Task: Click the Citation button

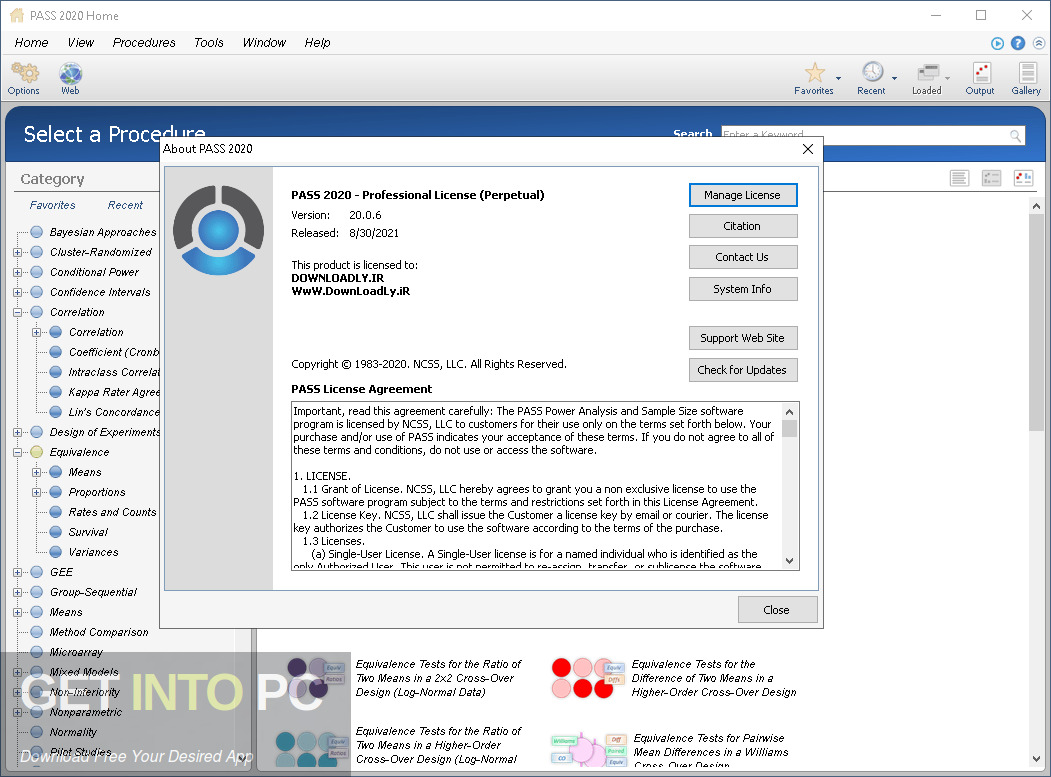Action: coord(743,227)
